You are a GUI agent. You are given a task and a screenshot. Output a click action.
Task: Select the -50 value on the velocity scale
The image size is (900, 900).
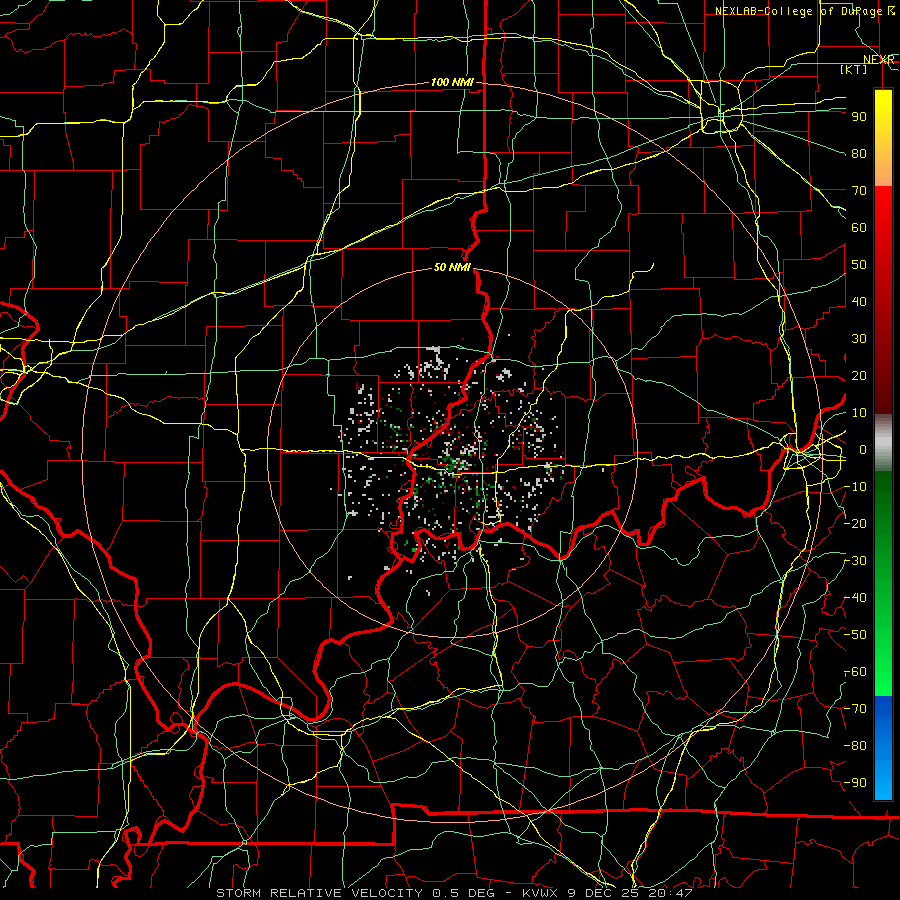click(x=855, y=635)
